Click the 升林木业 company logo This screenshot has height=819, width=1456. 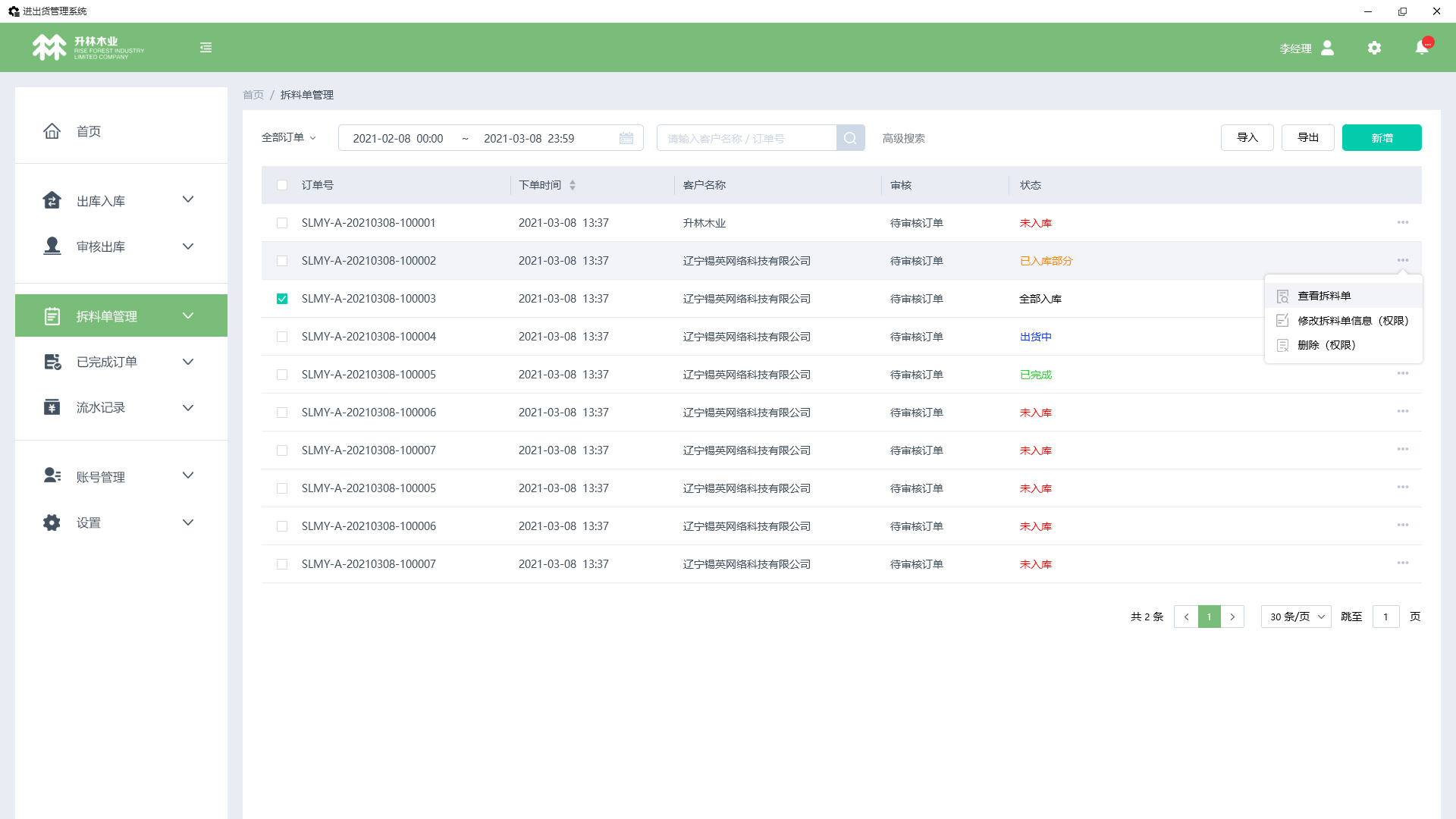[x=88, y=47]
